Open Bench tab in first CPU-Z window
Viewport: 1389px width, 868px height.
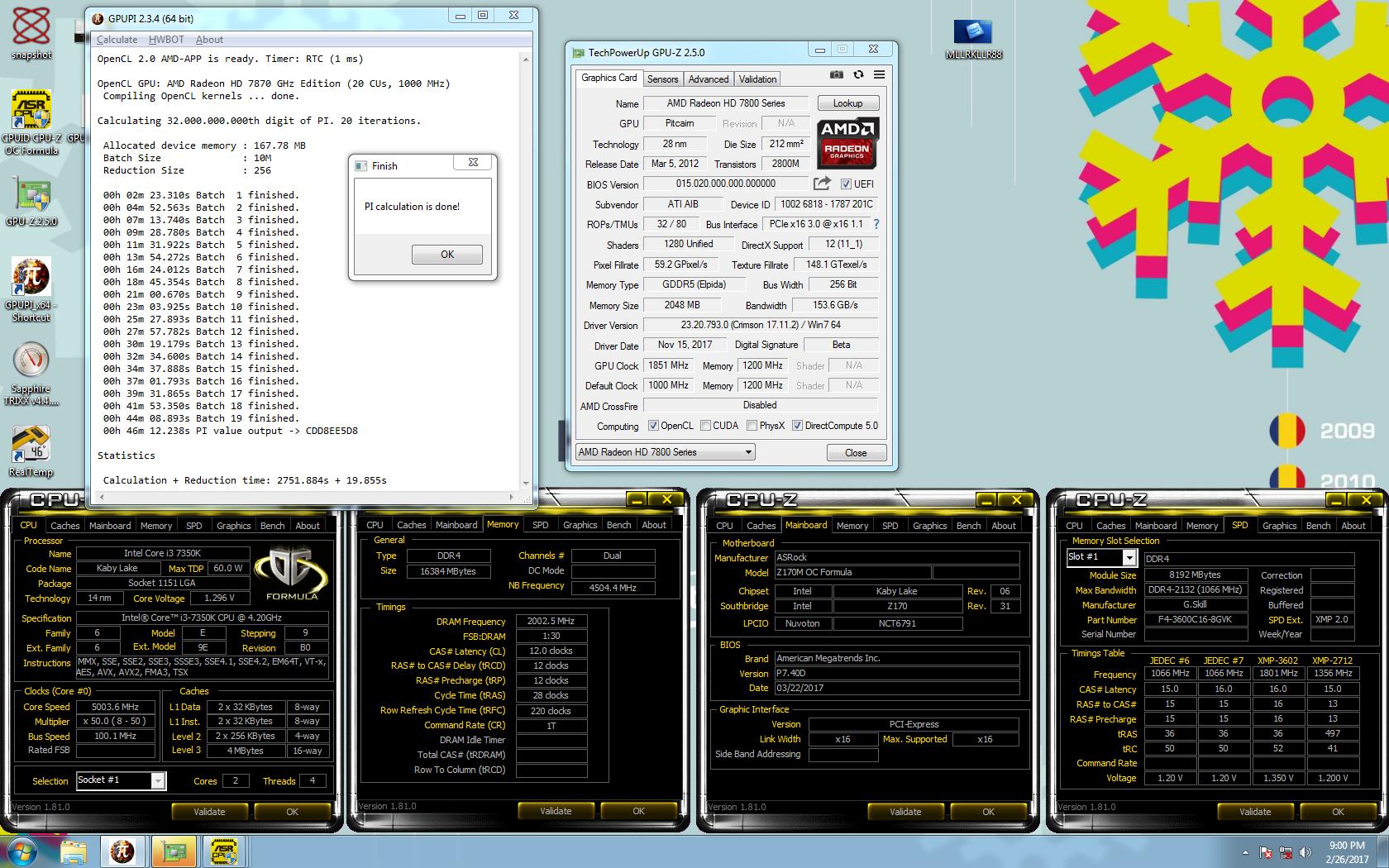point(272,526)
